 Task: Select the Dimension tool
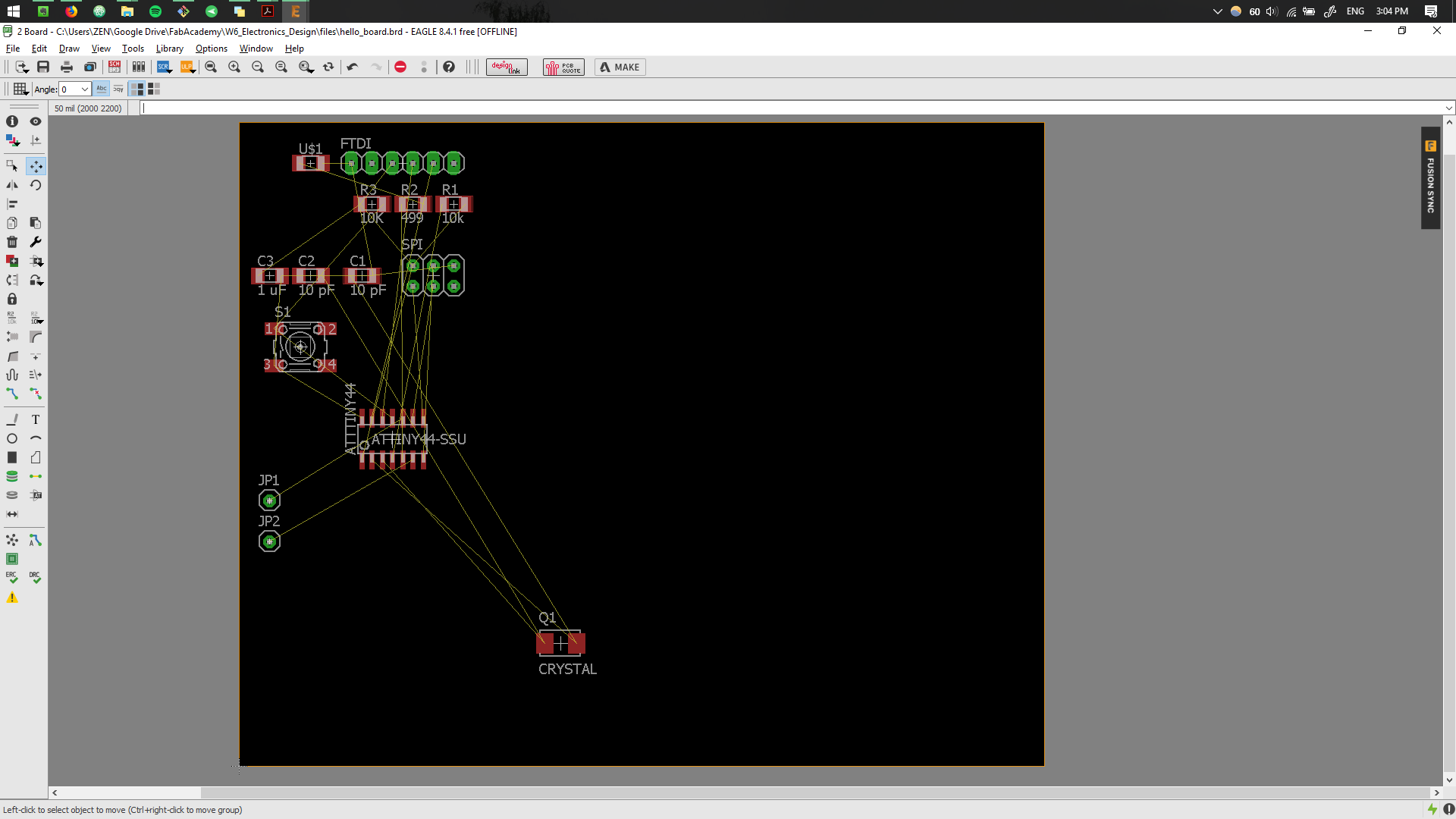tap(12, 514)
